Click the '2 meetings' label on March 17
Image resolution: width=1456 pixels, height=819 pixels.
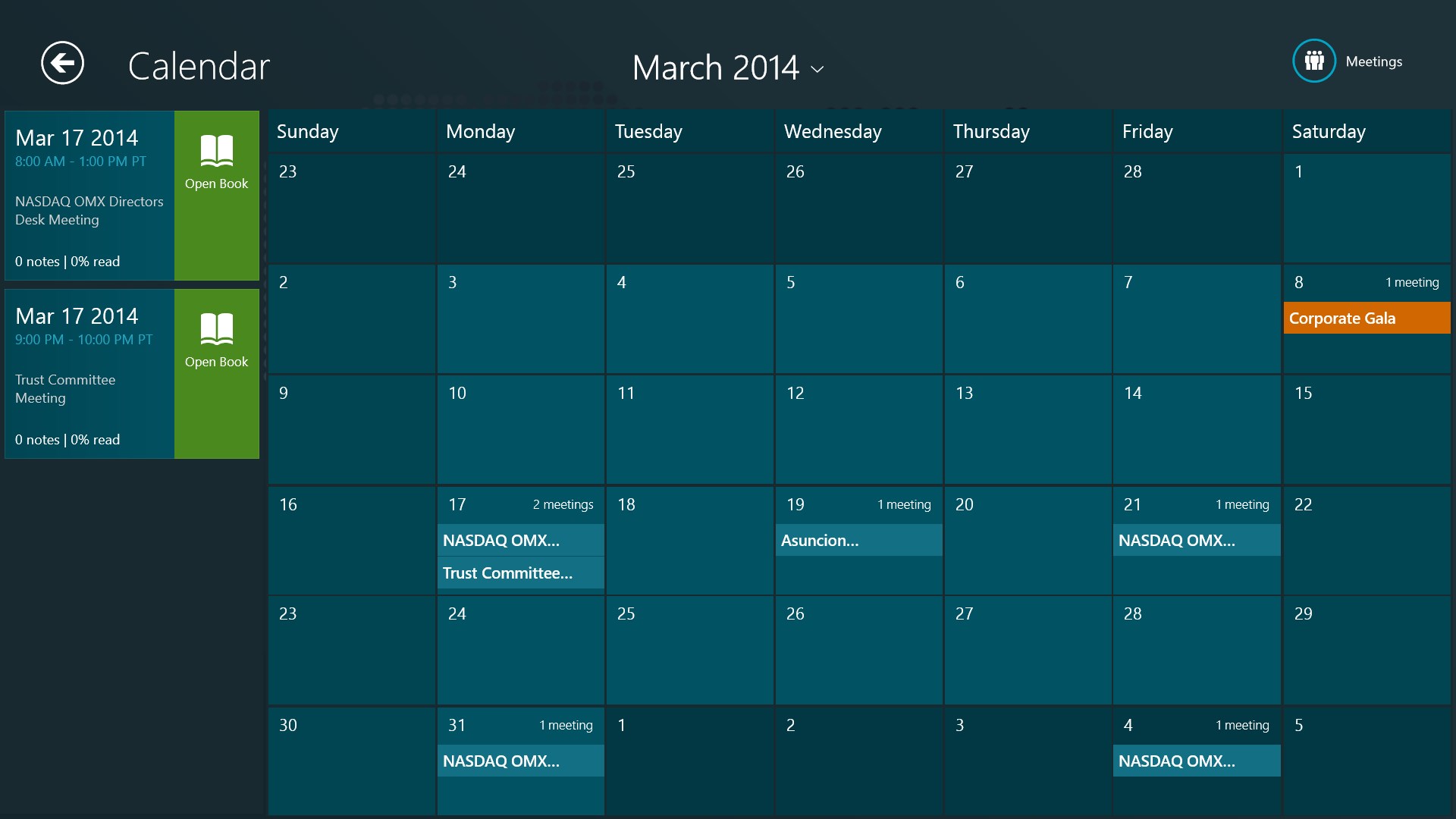coord(563,505)
